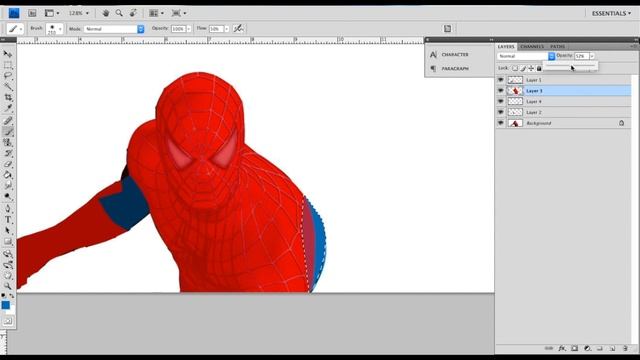Viewport: 640px width, 360px height.
Task: Select the Eyedropper tool
Action: pos(8,108)
